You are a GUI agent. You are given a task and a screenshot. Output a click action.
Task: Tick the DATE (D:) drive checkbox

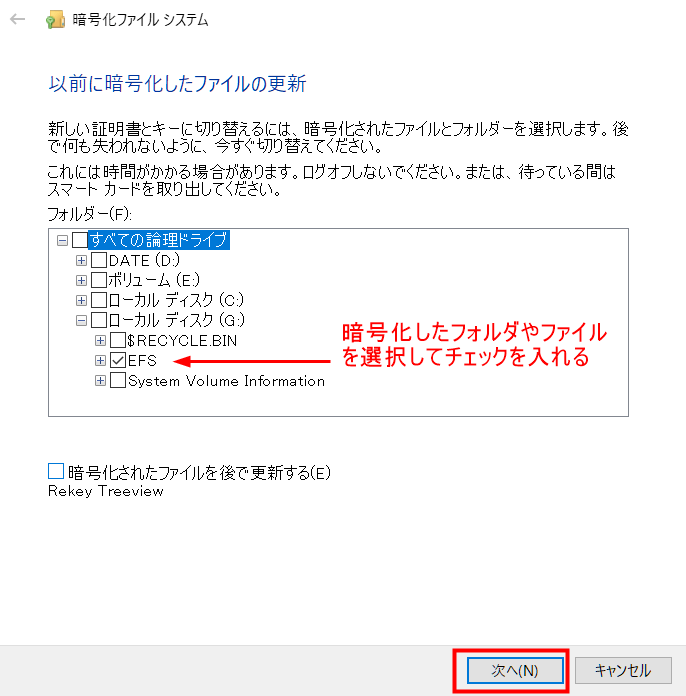pyautogui.click(x=99, y=260)
